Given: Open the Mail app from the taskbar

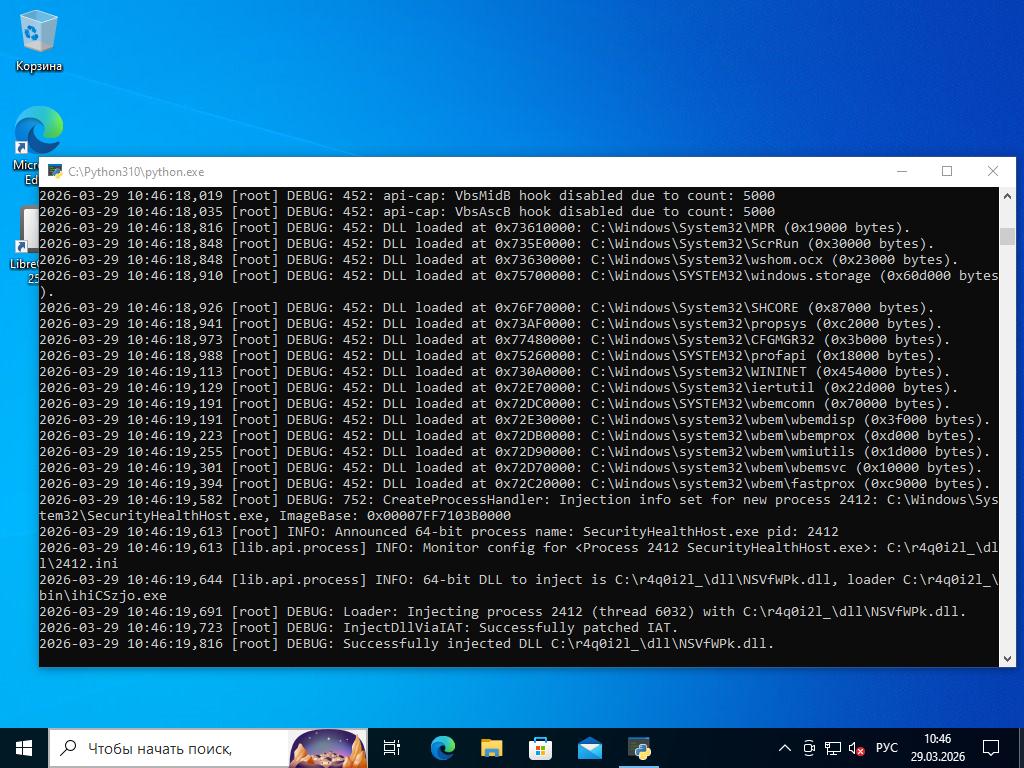Looking at the screenshot, I should [x=589, y=747].
